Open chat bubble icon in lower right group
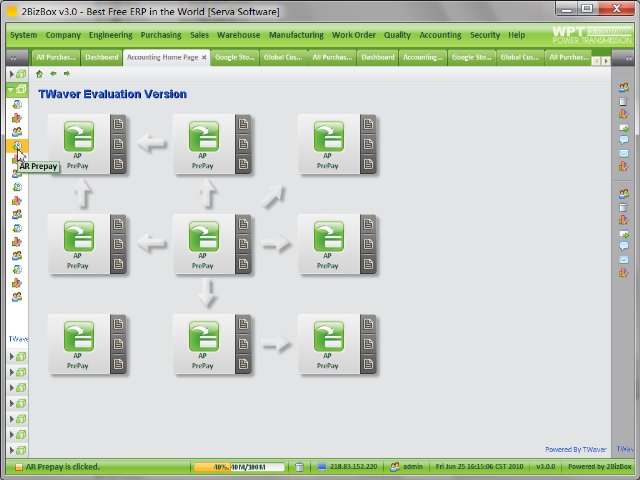The width and height of the screenshot is (640, 480). 624,246
